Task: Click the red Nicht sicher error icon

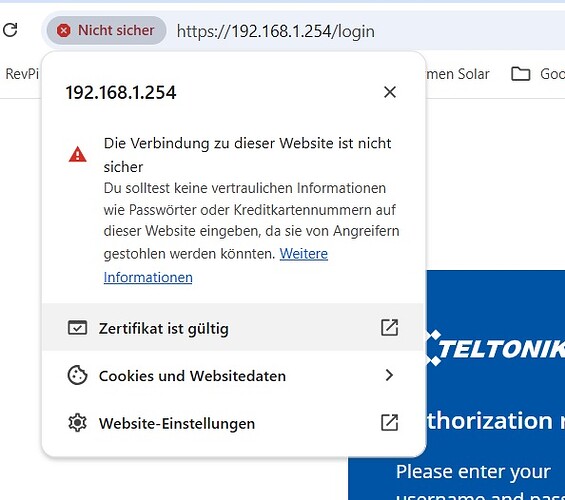Action: click(x=64, y=31)
